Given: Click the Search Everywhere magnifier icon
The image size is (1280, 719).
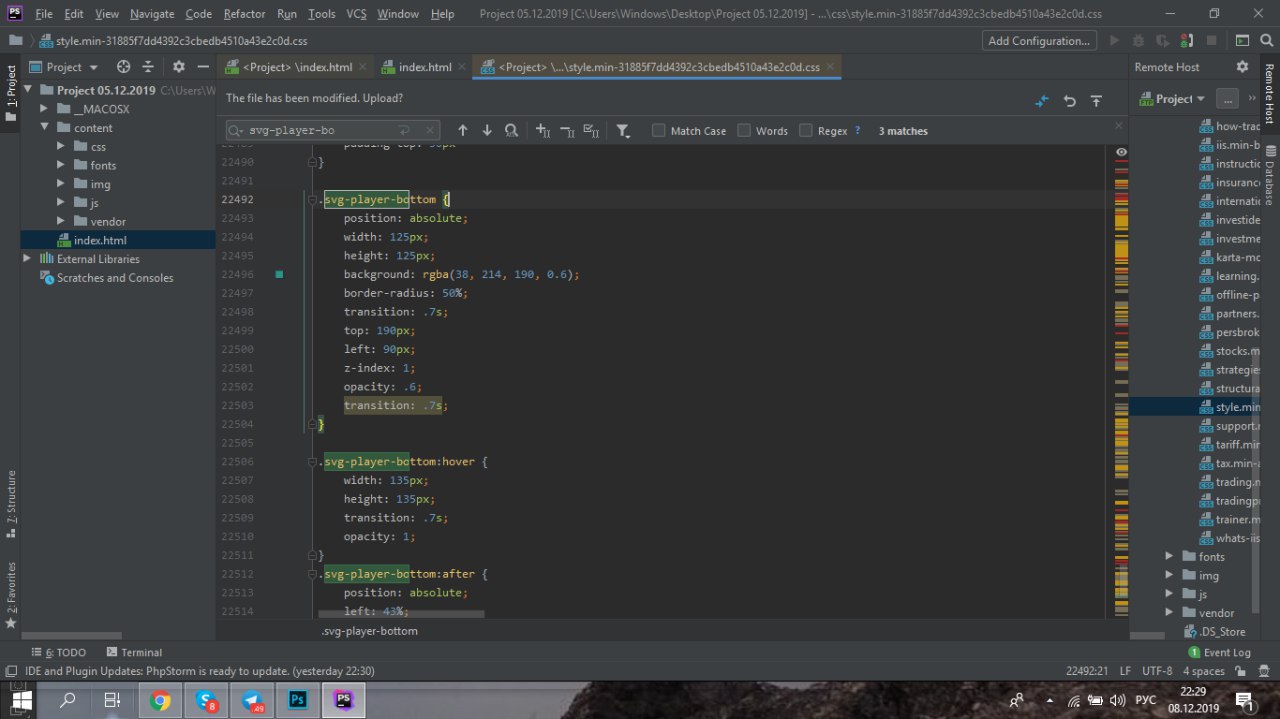Looking at the screenshot, I should click(1265, 41).
